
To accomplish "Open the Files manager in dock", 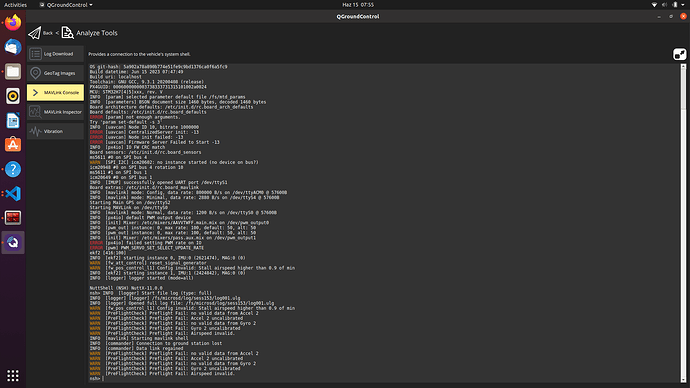I will pos(13,71).
